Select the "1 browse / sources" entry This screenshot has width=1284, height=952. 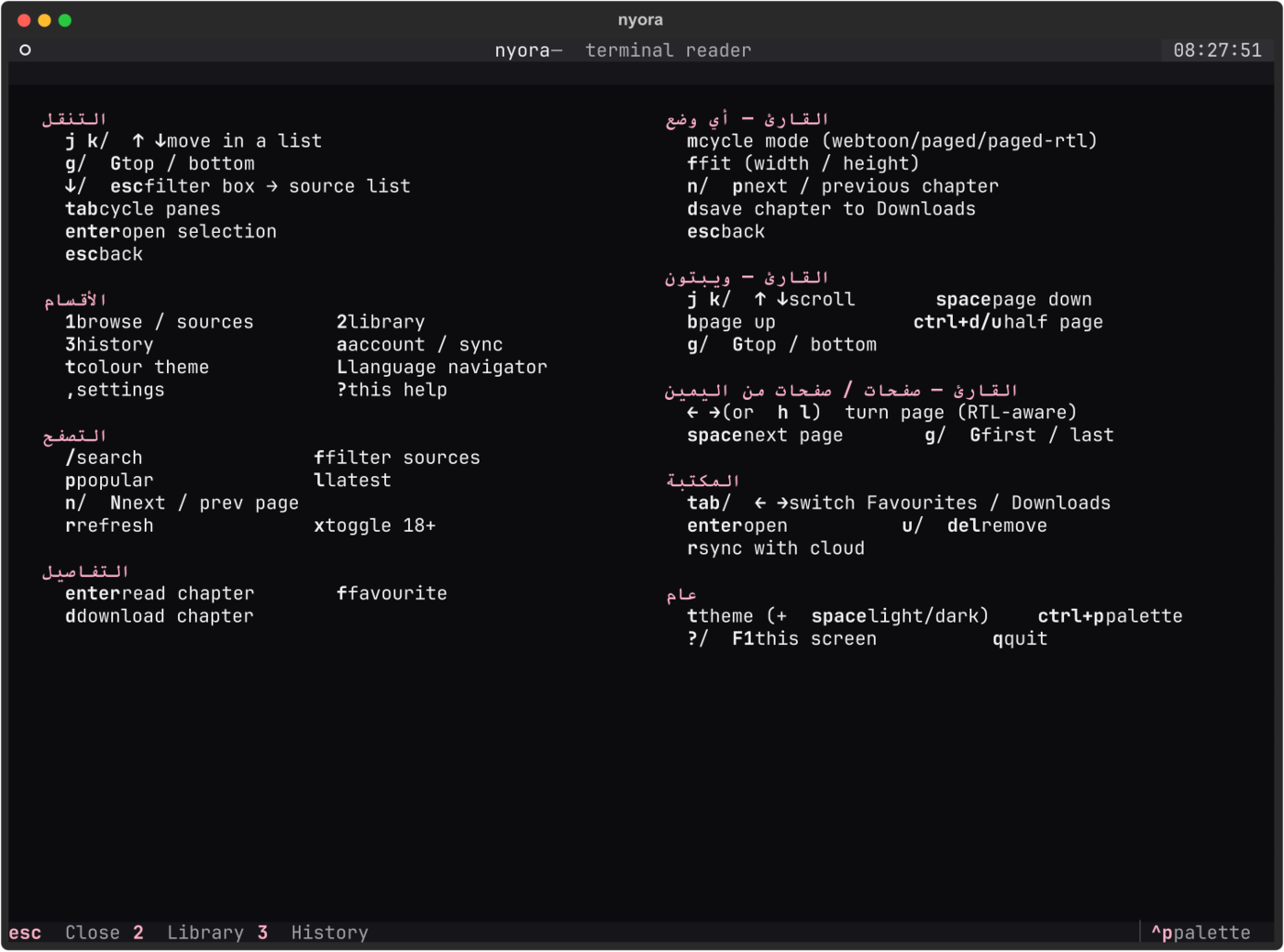[x=160, y=322]
